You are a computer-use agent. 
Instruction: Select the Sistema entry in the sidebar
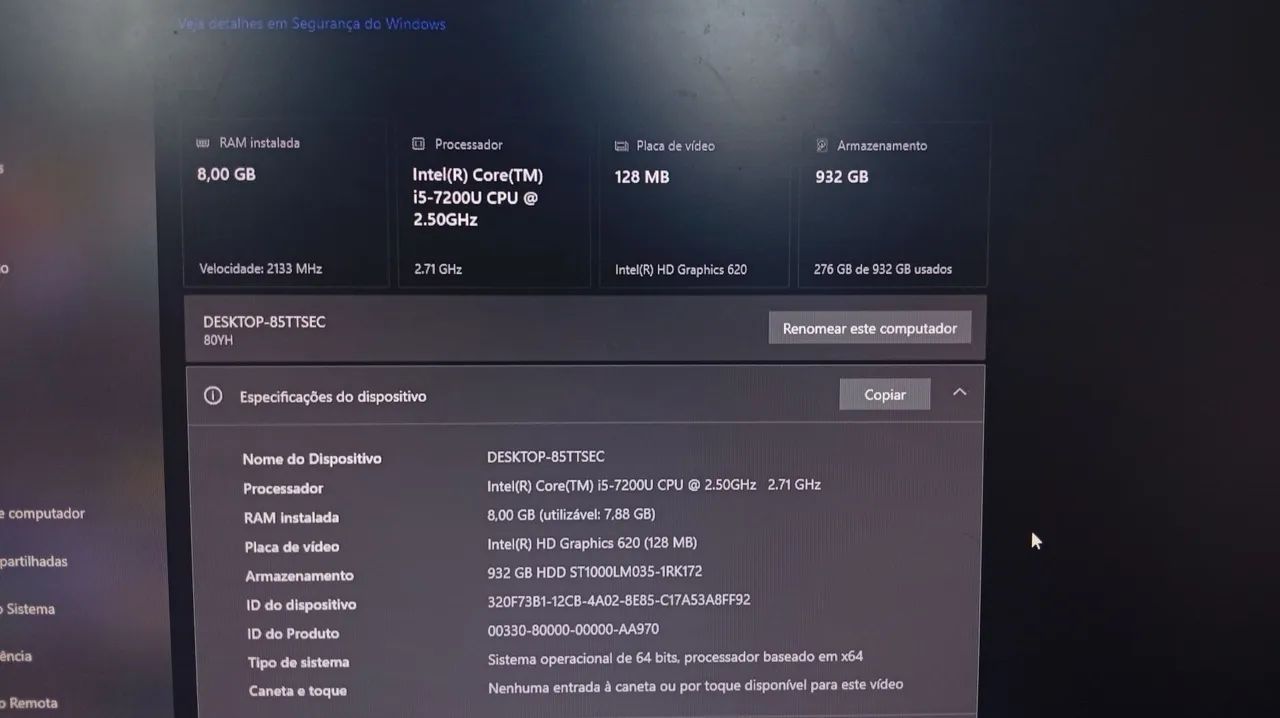point(28,609)
